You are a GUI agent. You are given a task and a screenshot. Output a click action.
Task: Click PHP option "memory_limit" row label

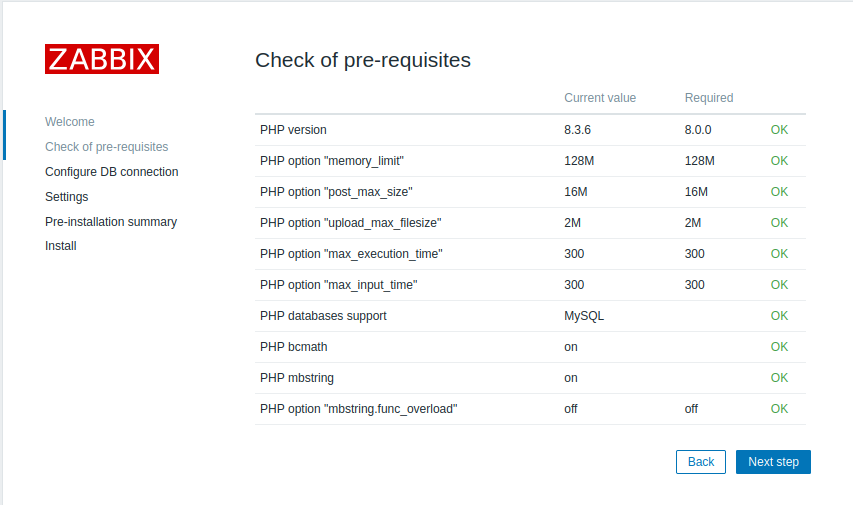pyautogui.click(x=332, y=161)
